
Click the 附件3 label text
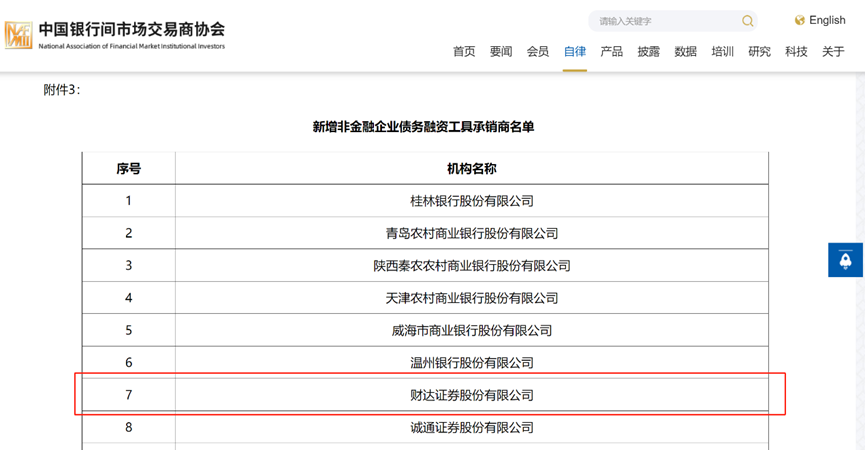click(x=62, y=90)
